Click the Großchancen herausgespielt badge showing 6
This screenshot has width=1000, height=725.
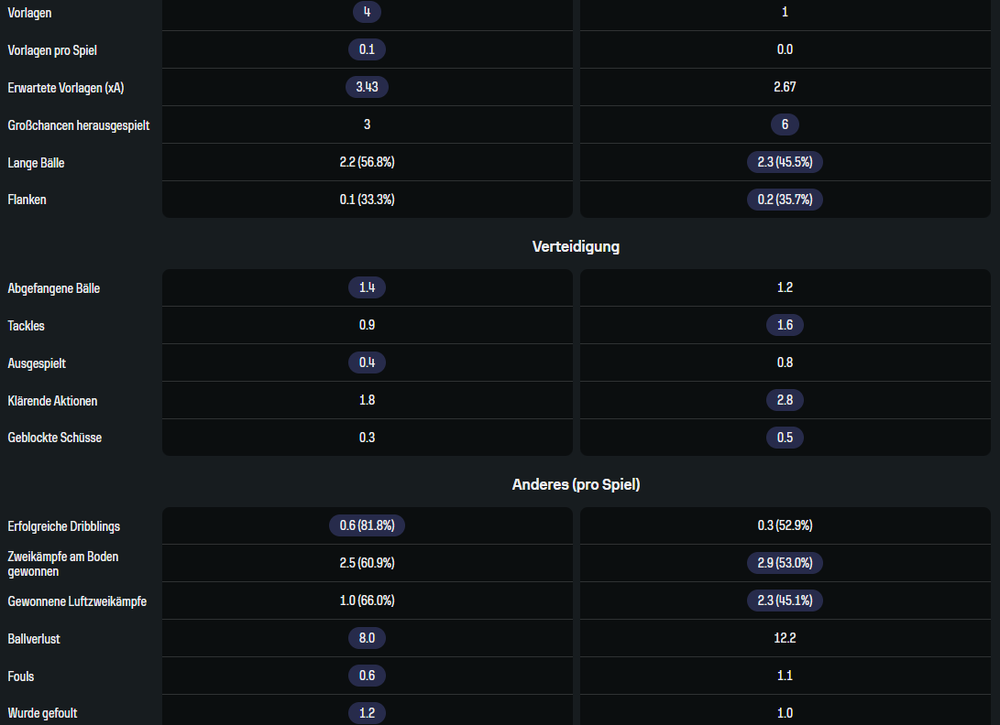(784, 124)
